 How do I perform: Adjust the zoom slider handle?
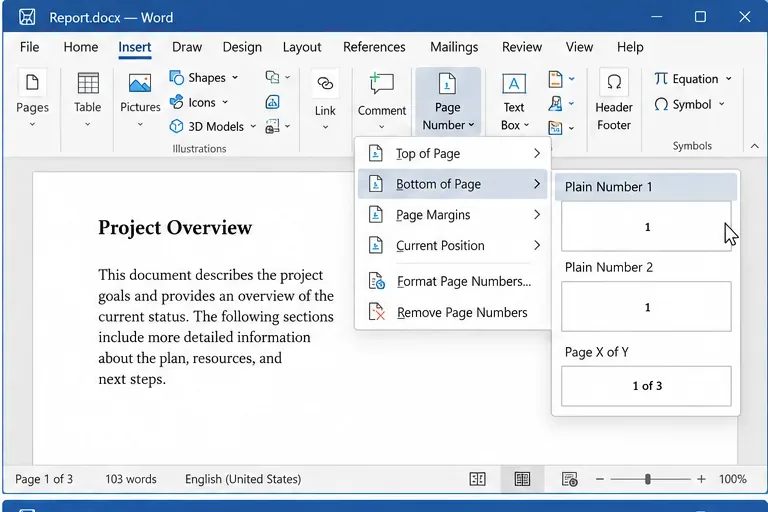coord(648,479)
